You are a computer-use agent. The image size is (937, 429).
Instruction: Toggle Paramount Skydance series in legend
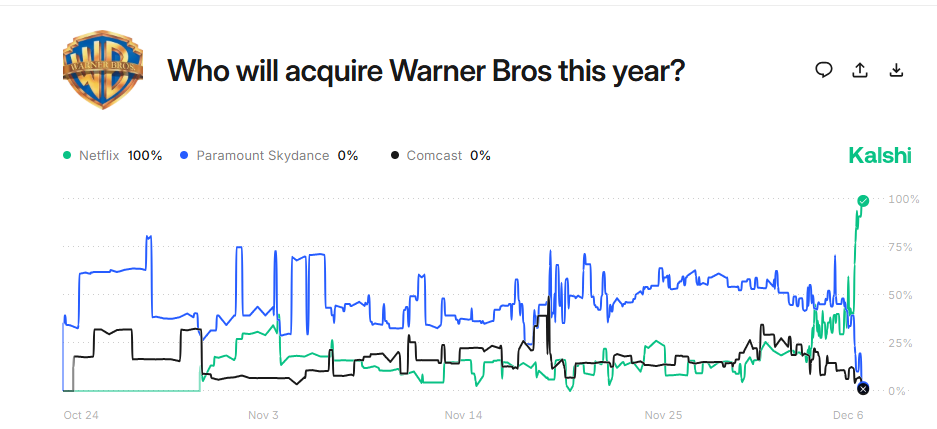(x=262, y=156)
